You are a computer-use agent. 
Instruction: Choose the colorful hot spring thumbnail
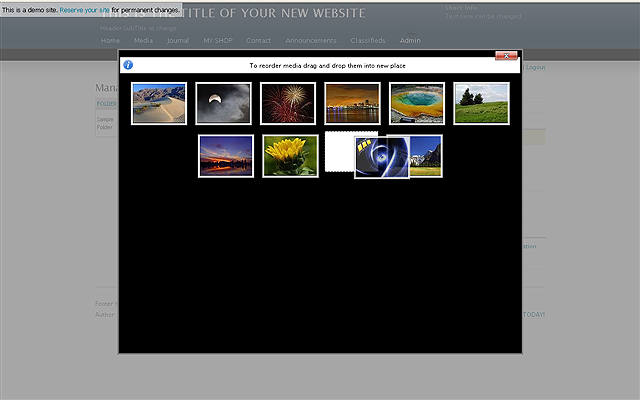pos(417,103)
